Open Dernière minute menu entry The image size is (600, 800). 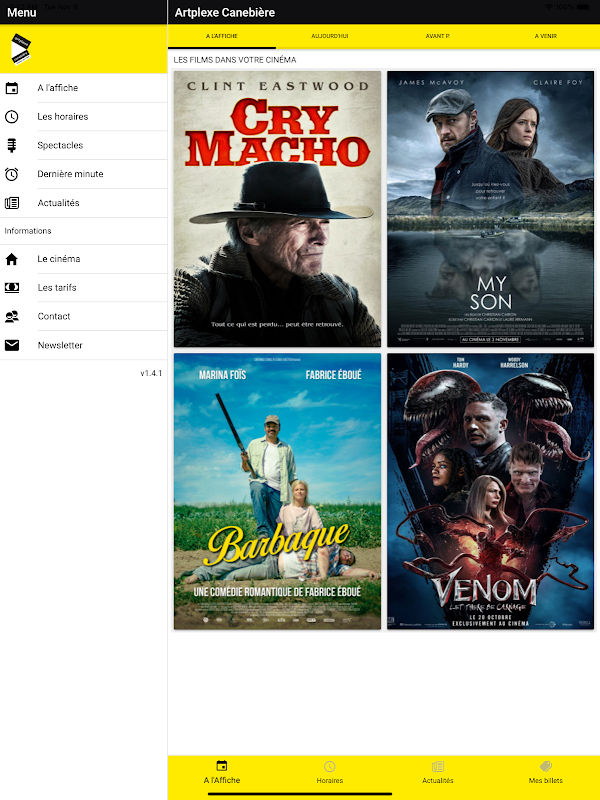[84, 174]
